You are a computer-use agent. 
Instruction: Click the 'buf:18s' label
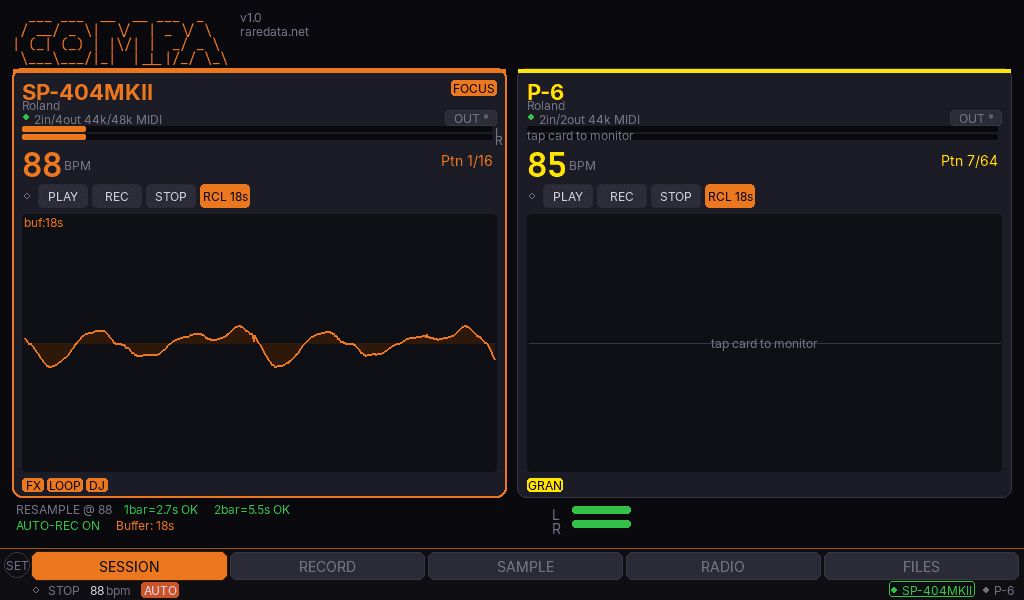point(43,223)
